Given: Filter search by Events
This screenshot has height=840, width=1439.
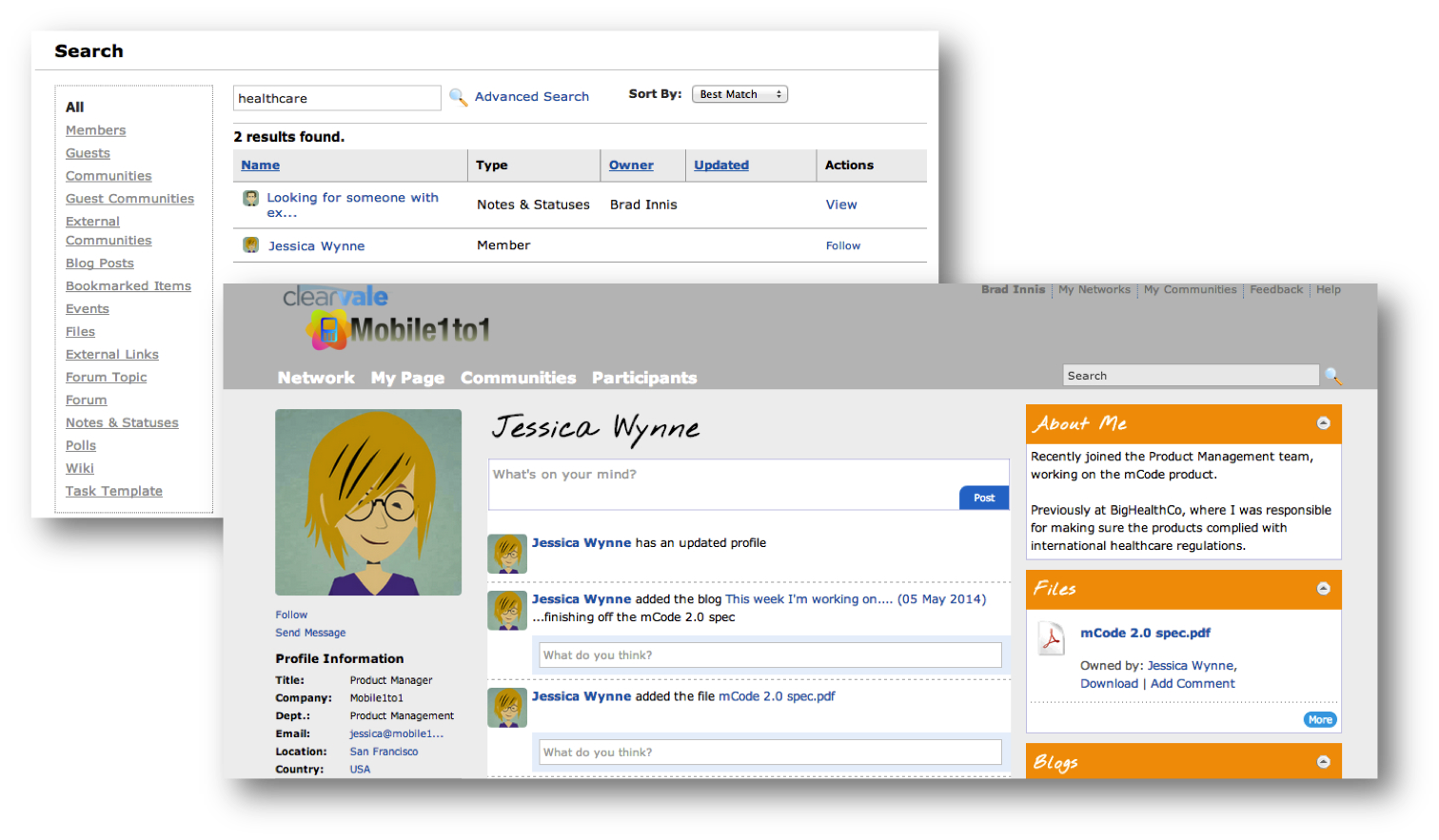Looking at the screenshot, I should click(88, 309).
